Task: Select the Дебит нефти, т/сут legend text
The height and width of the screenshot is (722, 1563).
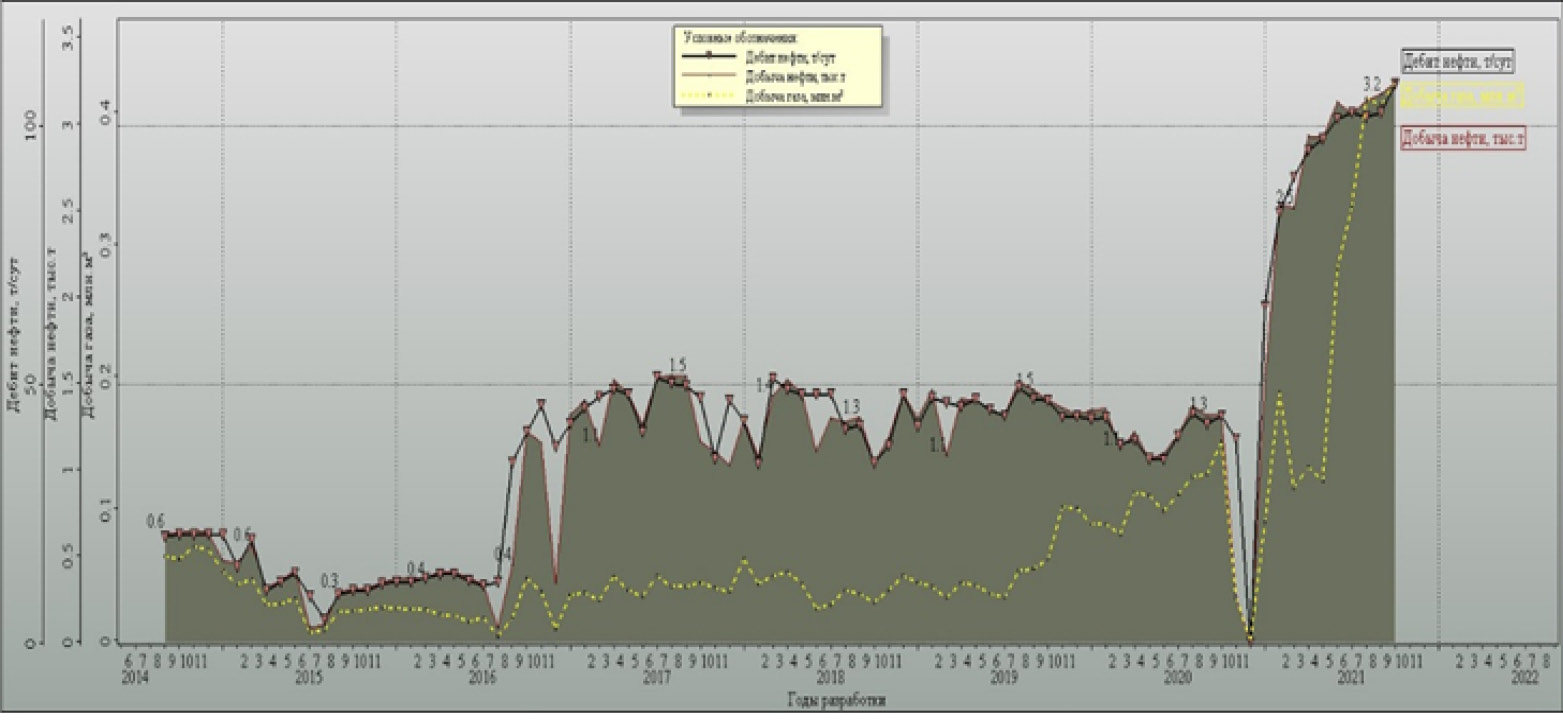Action: pos(789,57)
